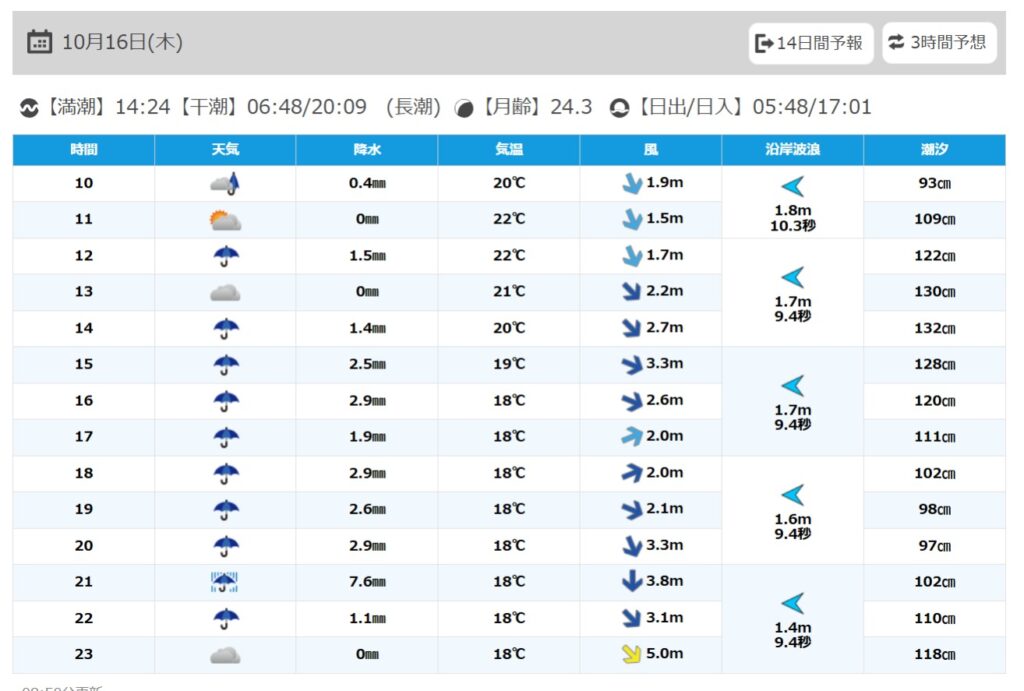1024x691 pixels.
Task: Click the 7.6mm precipitation cell
Action: [367, 582]
